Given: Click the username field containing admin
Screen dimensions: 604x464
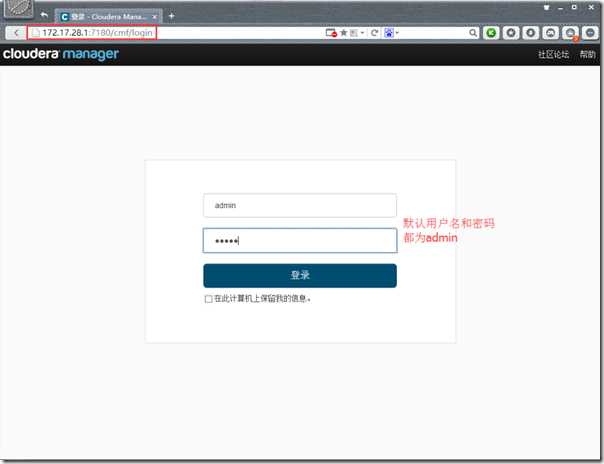Looking at the screenshot, I should [x=300, y=206].
